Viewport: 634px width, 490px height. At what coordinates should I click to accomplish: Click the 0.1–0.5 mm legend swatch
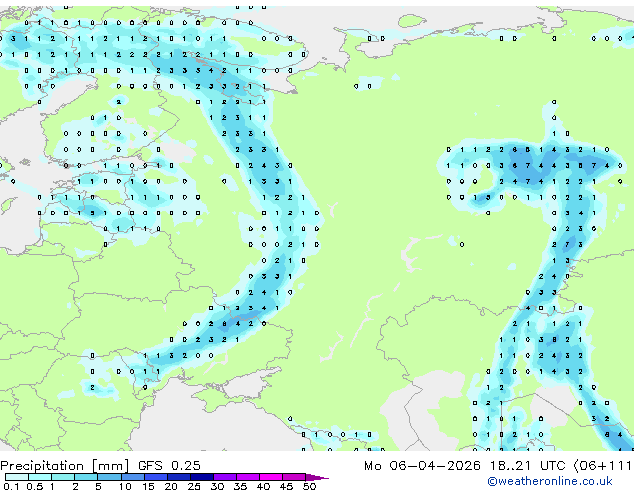pos(17,477)
